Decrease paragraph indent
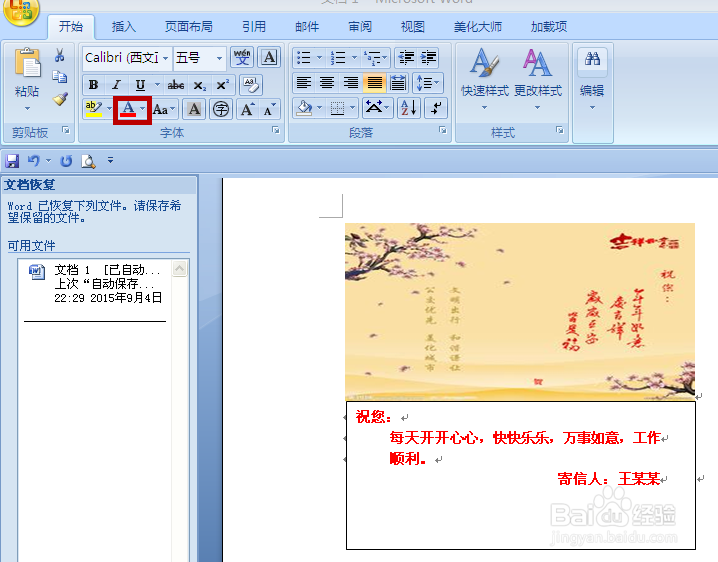 point(406,58)
